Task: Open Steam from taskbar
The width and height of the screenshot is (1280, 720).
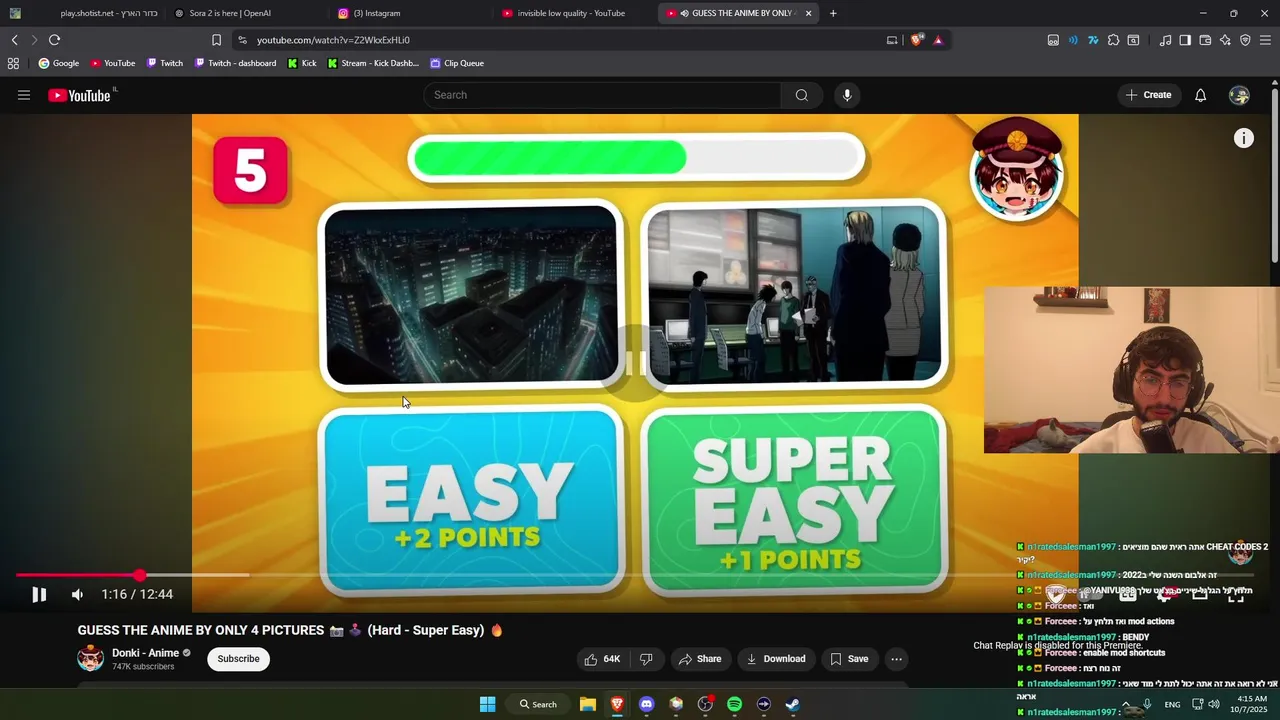Action: coord(792,704)
